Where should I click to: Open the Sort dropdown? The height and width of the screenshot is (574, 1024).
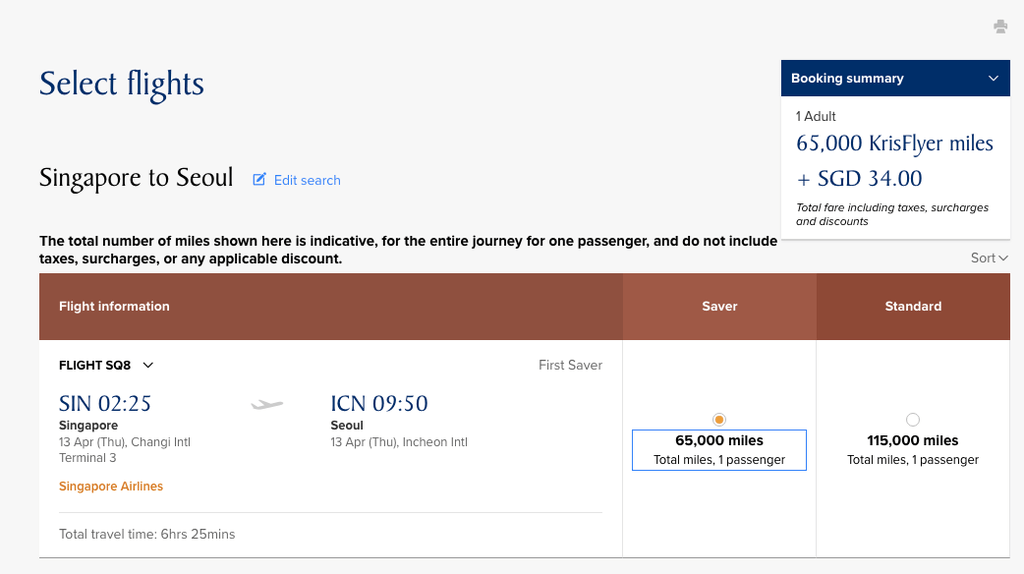click(989, 258)
